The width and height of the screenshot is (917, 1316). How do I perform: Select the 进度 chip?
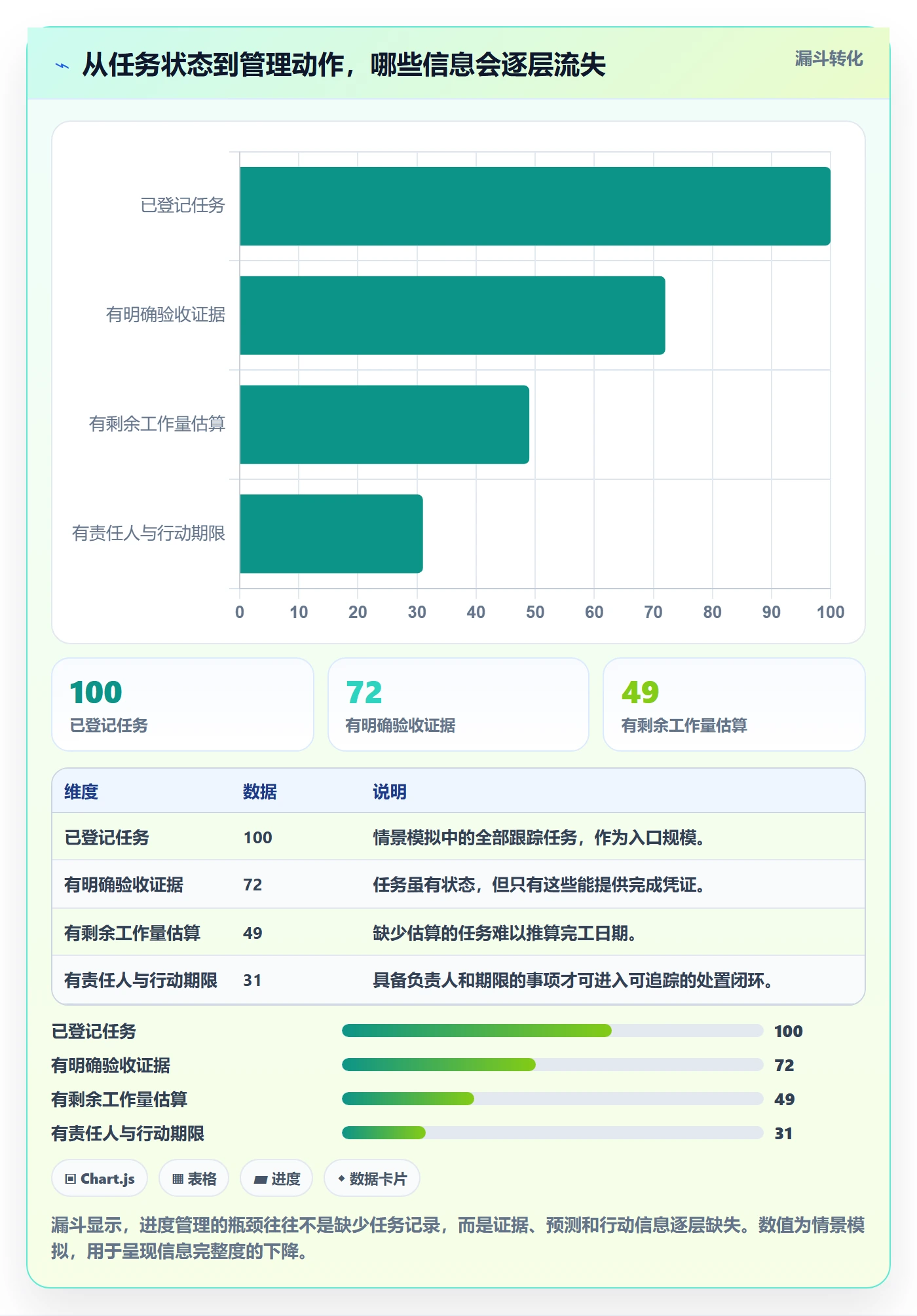(276, 1179)
